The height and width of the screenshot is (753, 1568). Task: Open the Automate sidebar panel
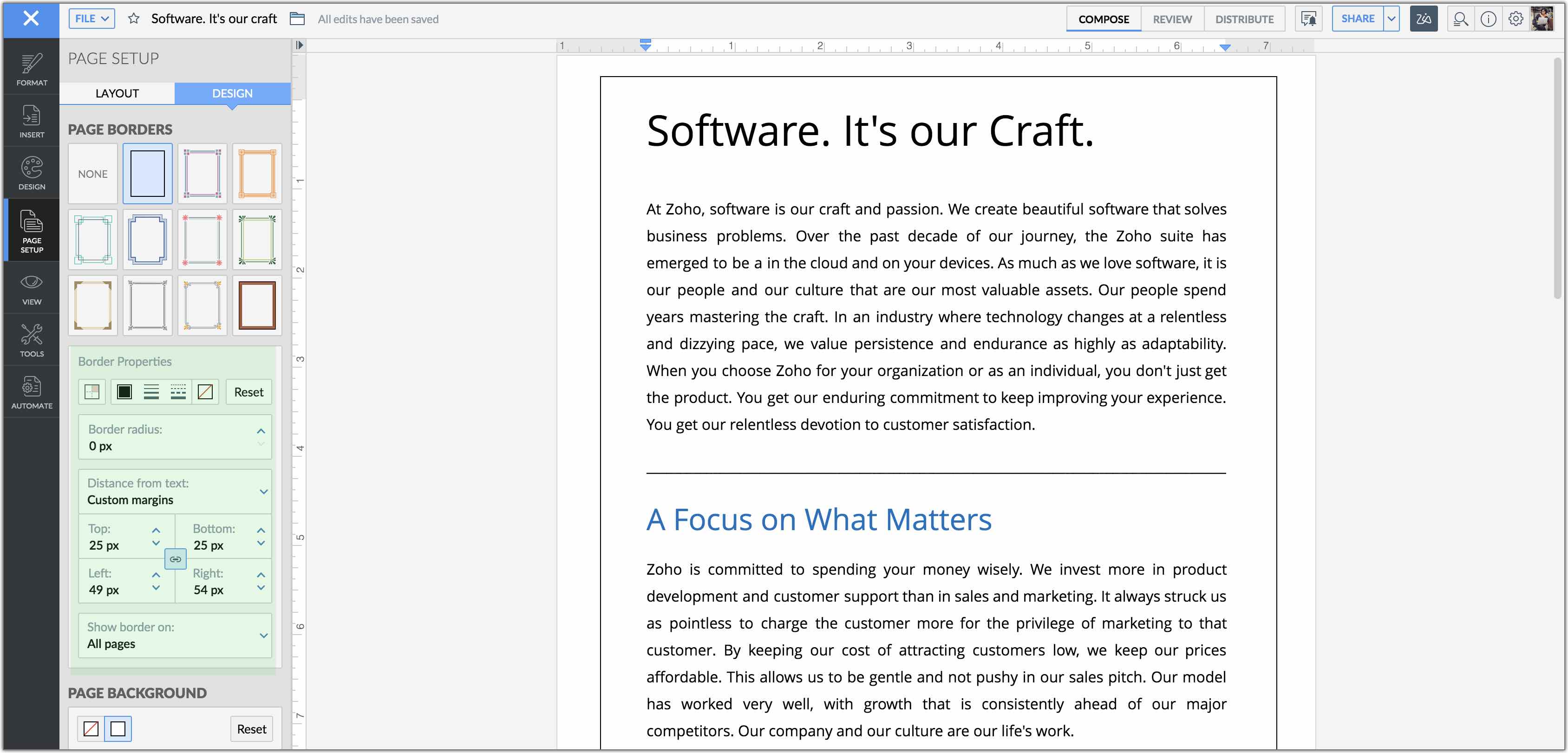coord(32,392)
